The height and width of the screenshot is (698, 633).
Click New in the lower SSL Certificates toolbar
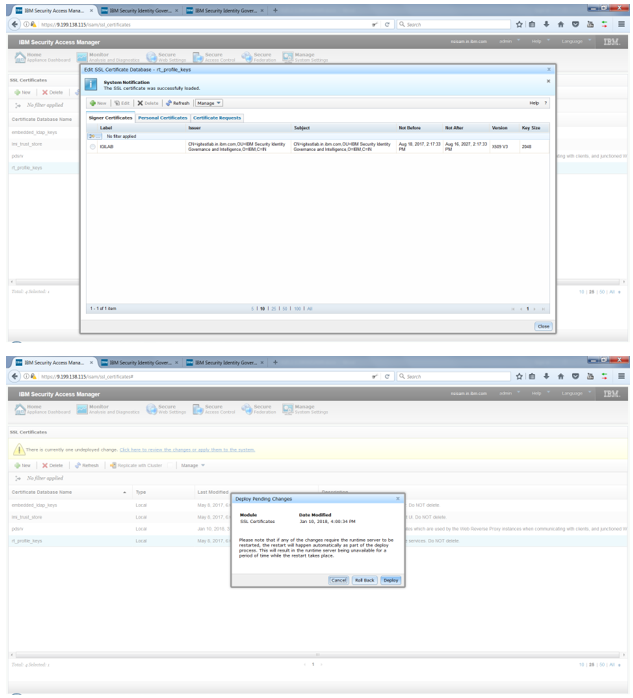[22, 465]
